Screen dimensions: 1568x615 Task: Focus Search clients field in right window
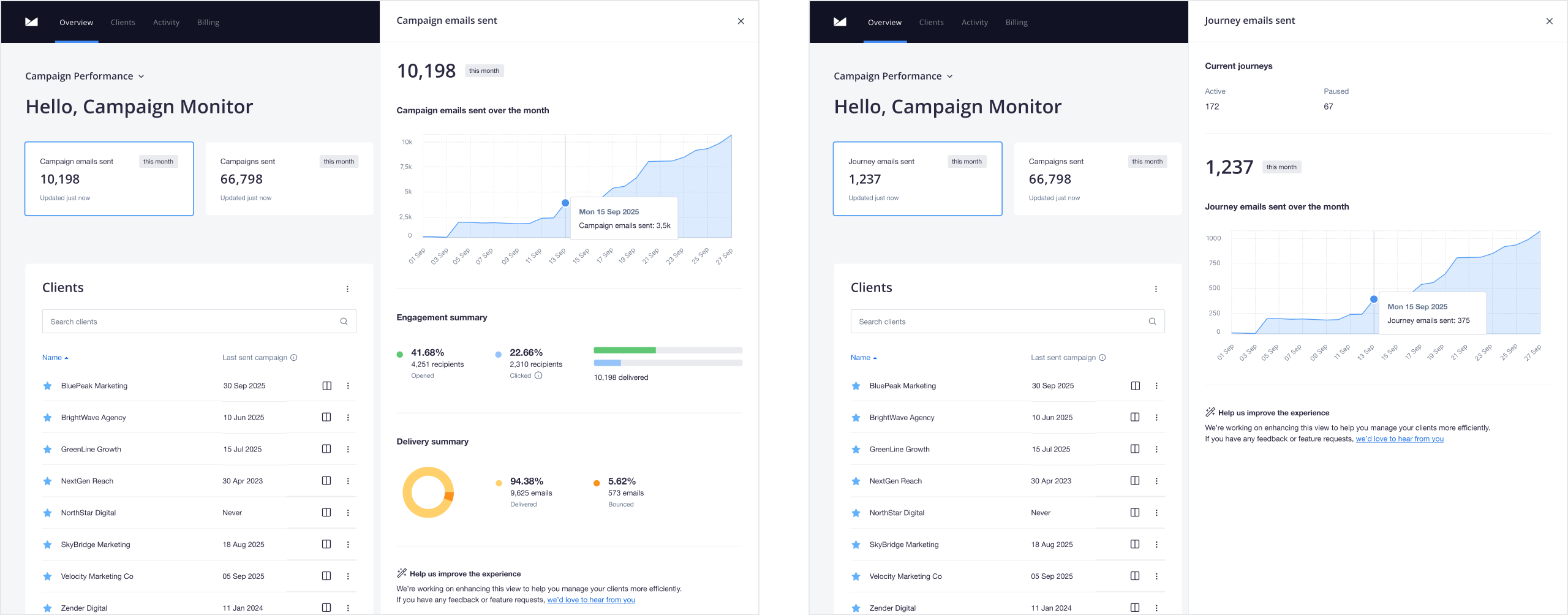click(1008, 322)
